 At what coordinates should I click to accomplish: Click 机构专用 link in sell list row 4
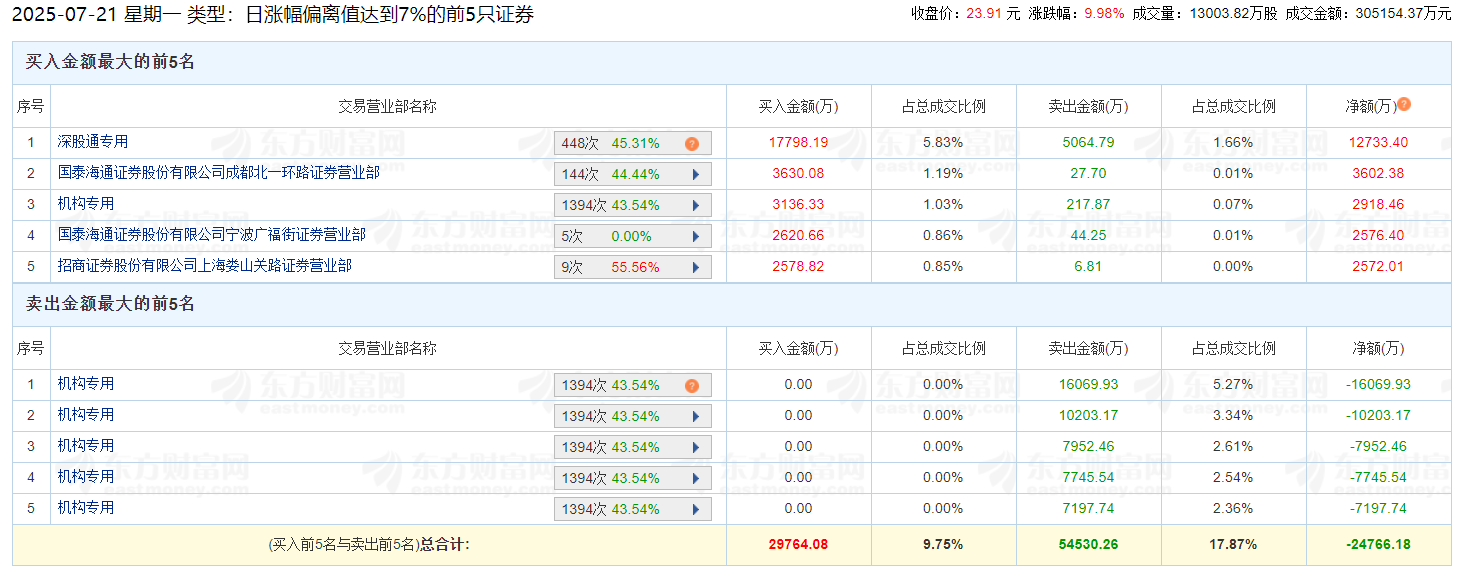point(85,477)
